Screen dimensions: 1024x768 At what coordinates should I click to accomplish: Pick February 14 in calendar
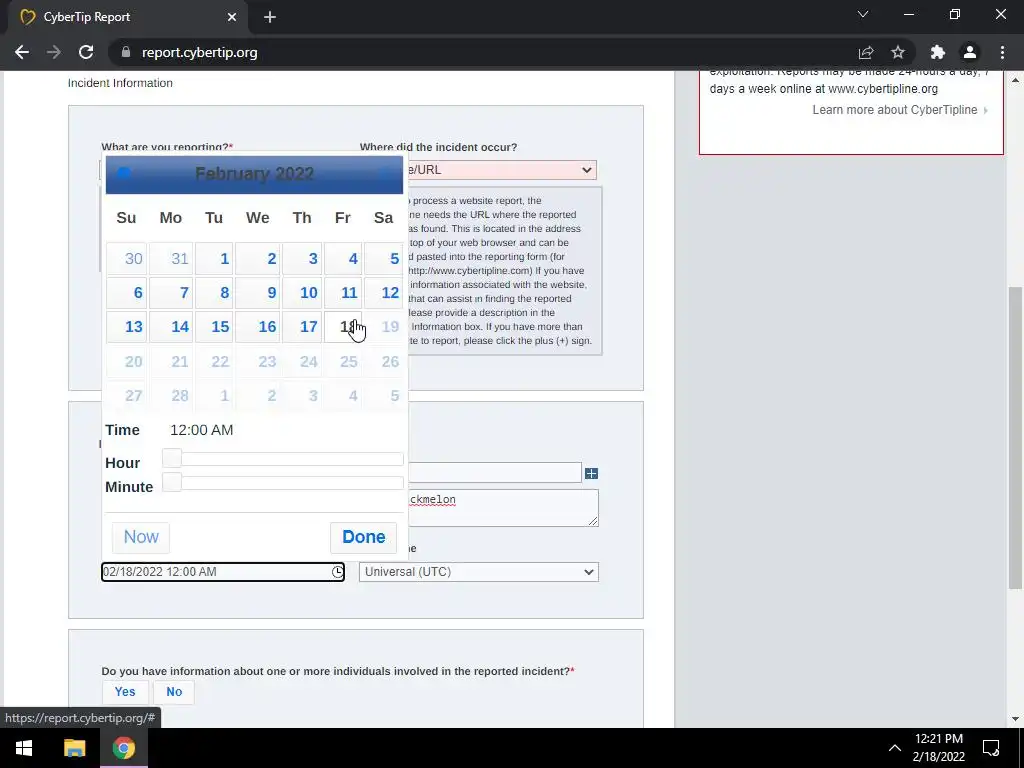pyautogui.click(x=170, y=327)
